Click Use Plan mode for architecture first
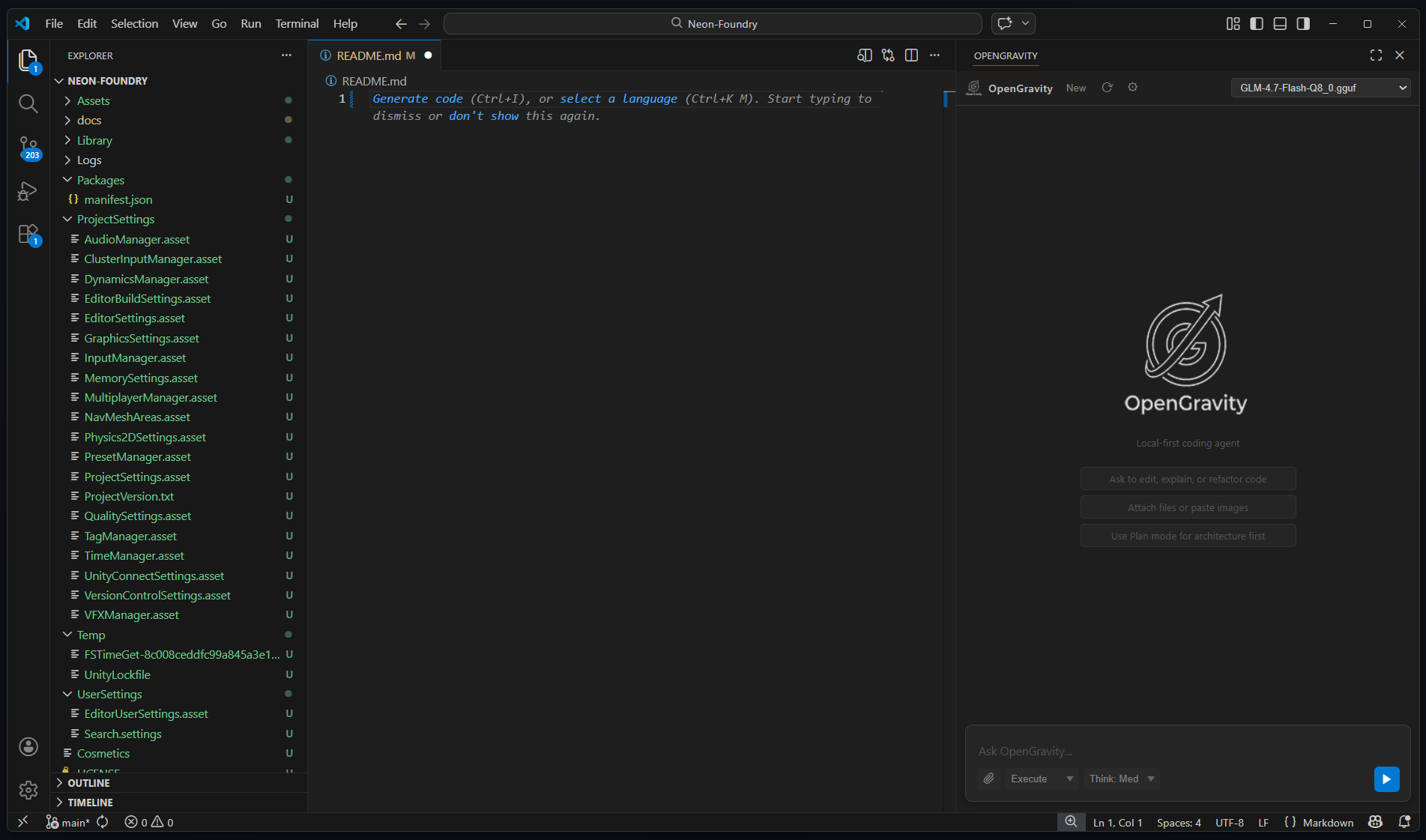 pos(1187,535)
